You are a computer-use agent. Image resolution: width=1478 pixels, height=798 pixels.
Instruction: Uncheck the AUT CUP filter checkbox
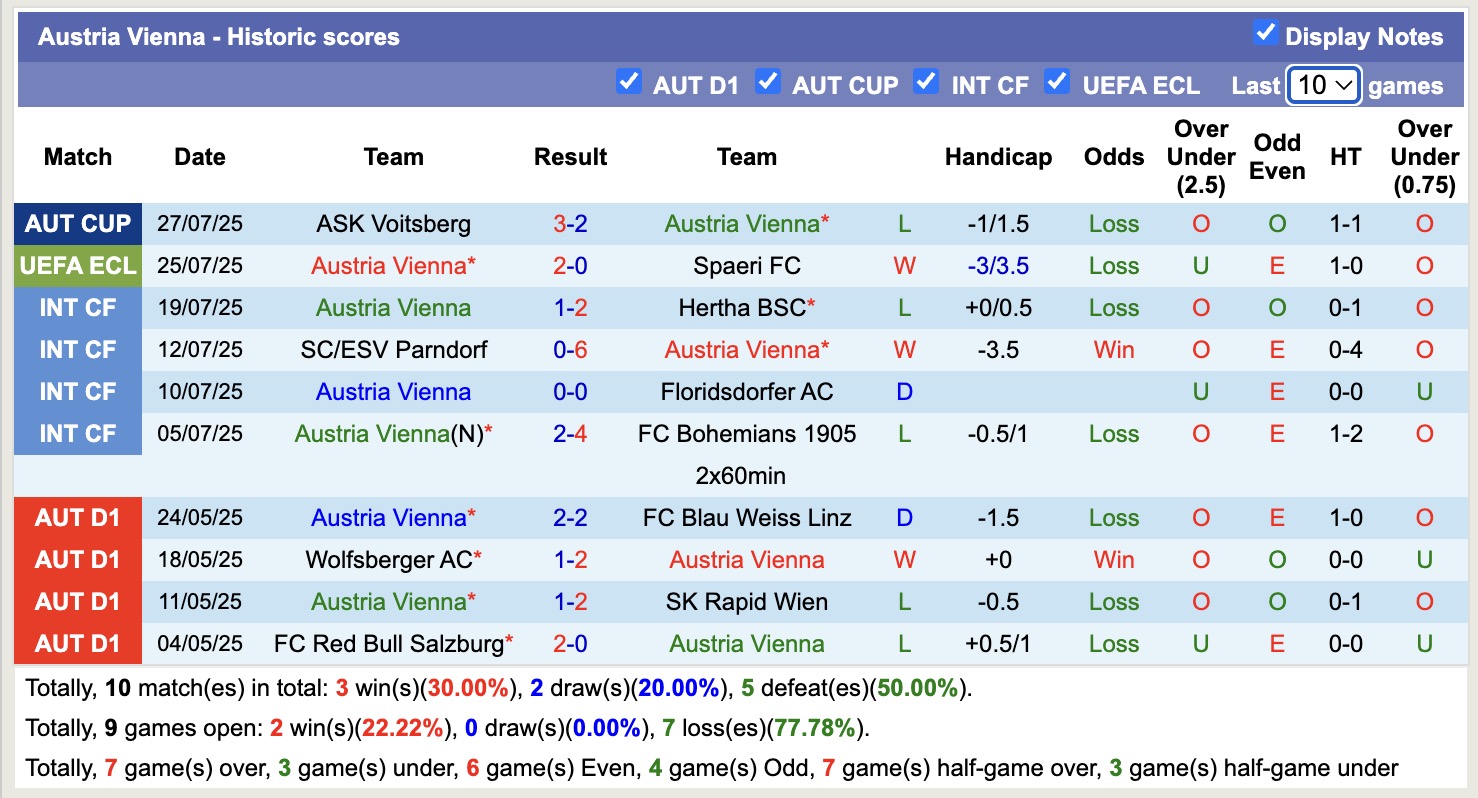click(x=768, y=81)
